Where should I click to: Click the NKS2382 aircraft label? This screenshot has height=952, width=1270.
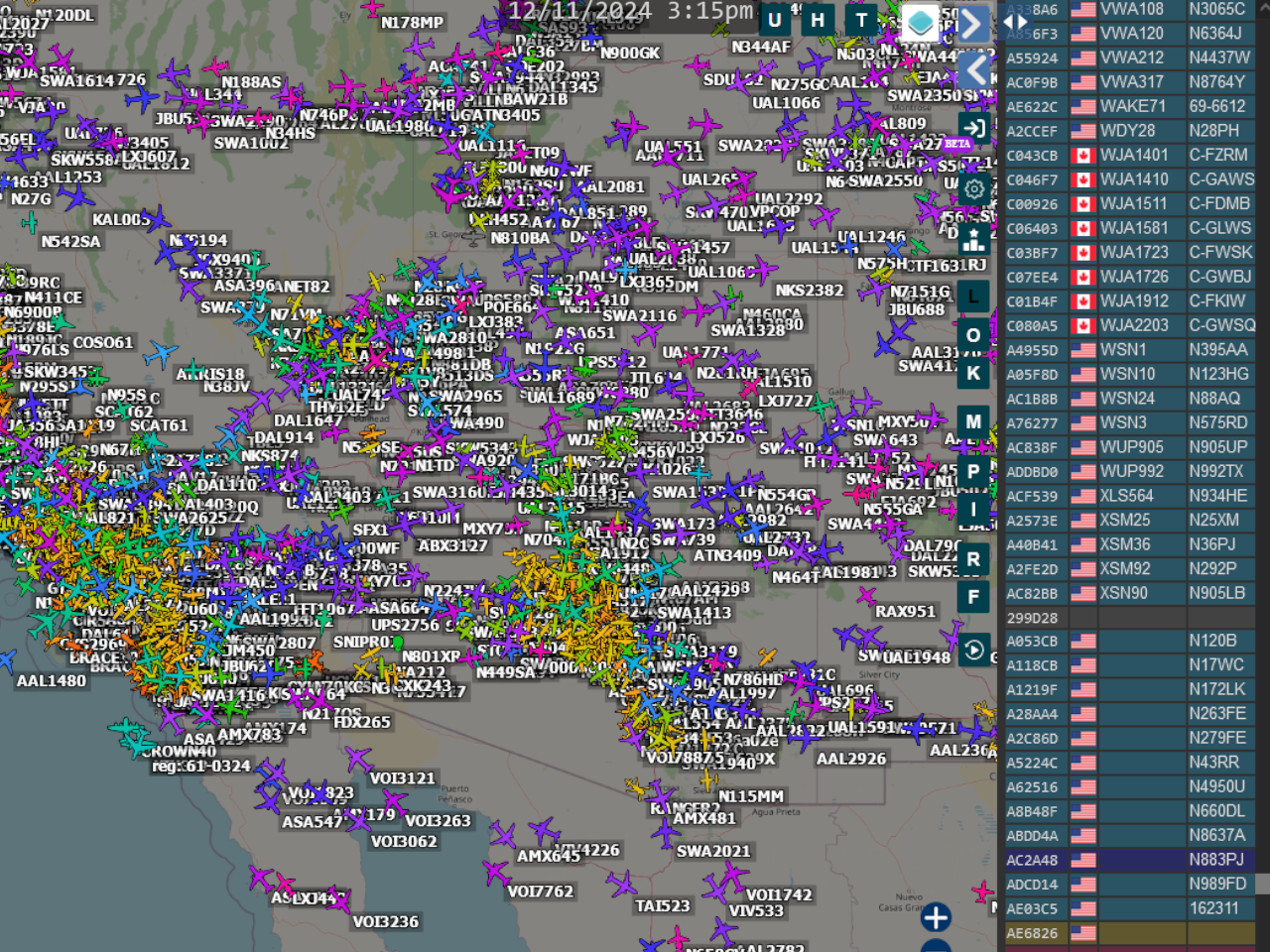(810, 291)
